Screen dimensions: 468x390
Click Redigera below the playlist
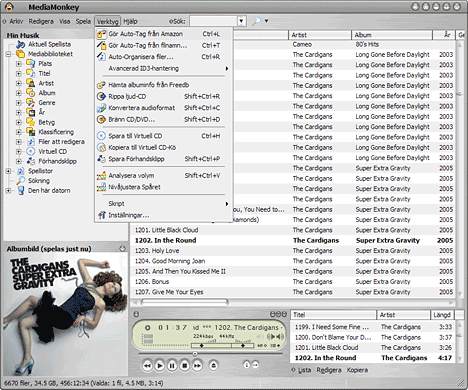pos(329,370)
